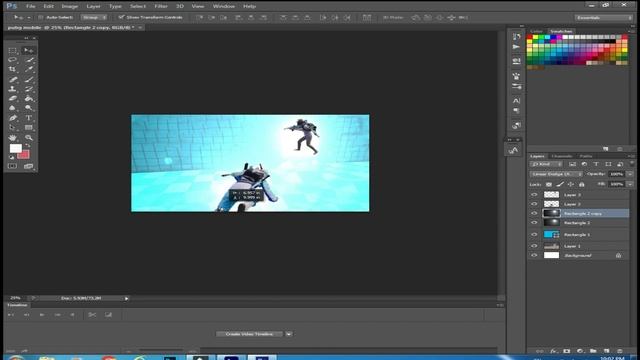Open the Linear Dodge blend mode dropdown

(x=556, y=174)
